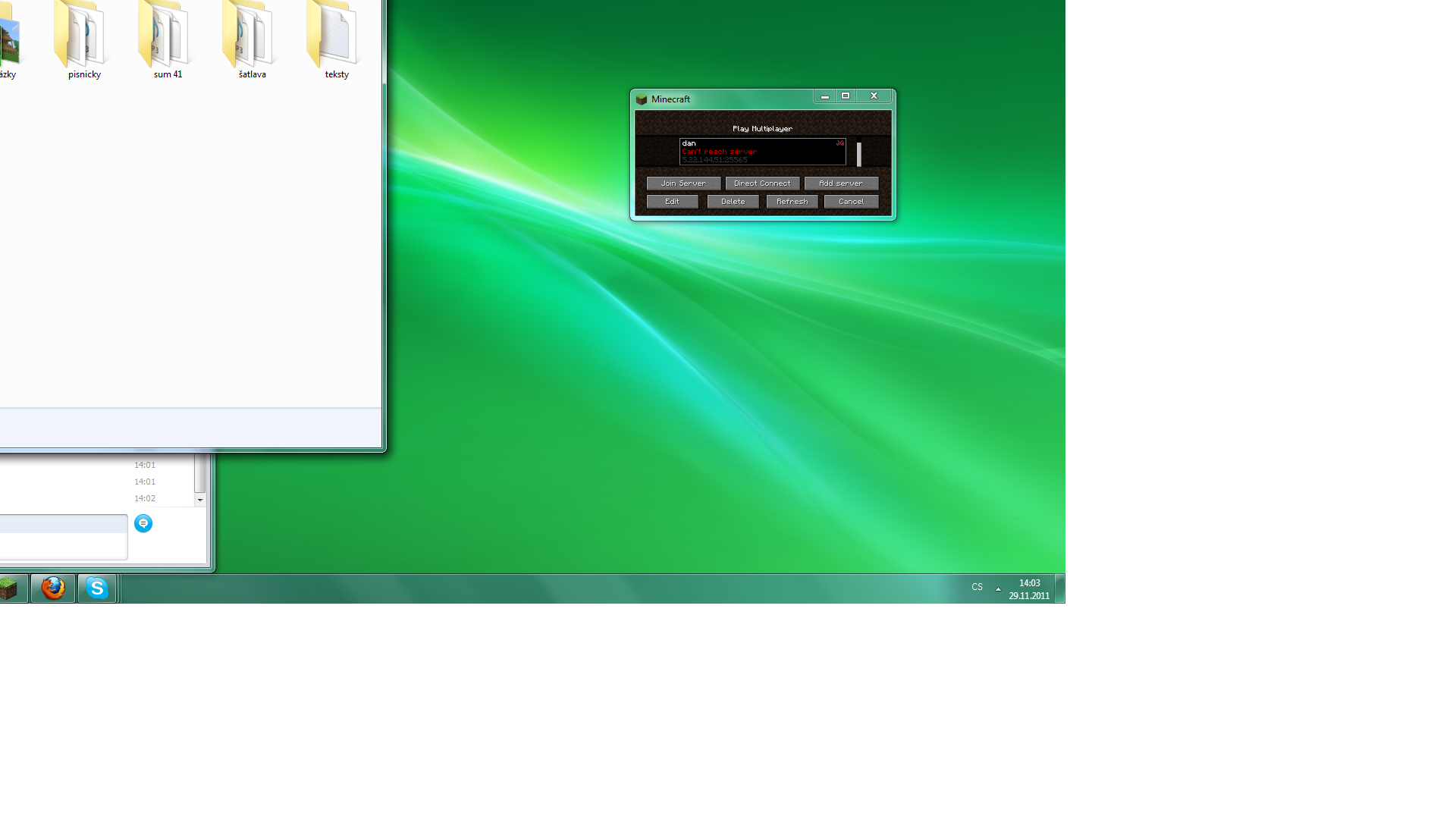Screen dimensions: 1456x819
Task: Select the 'dan' server name
Action: tap(689, 143)
